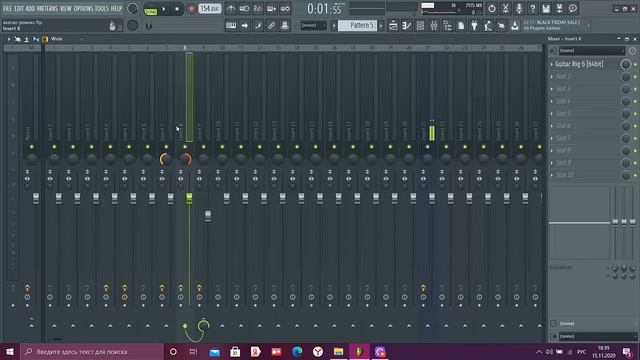Open the Piano roll view icon
Image resolution: width=640 pixels, height=360 pixels.
click(x=407, y=26)
